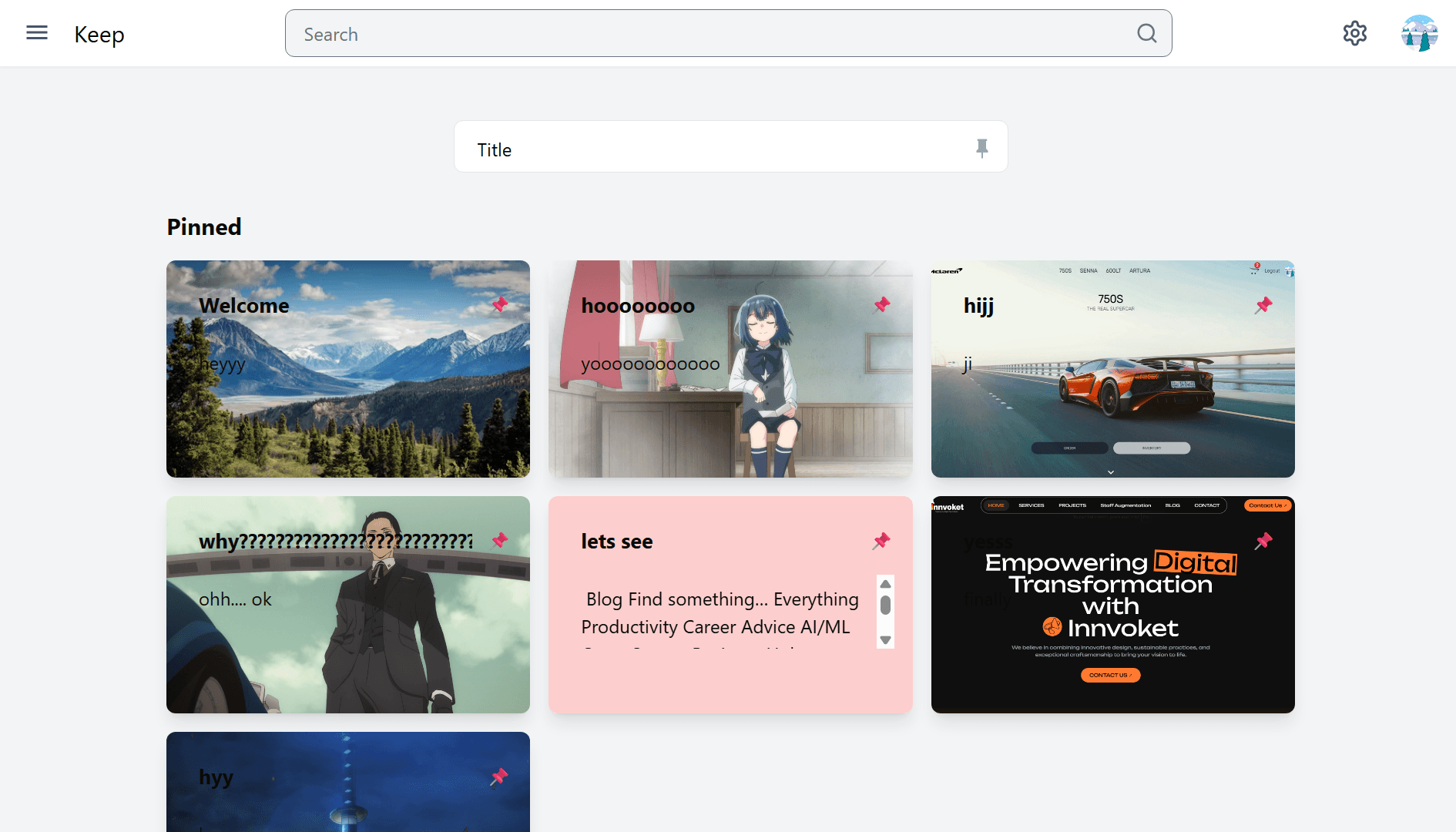Unpin the lets see note
The width and height of the screenshot is (1456, 832).
click(x=882, y=541)
